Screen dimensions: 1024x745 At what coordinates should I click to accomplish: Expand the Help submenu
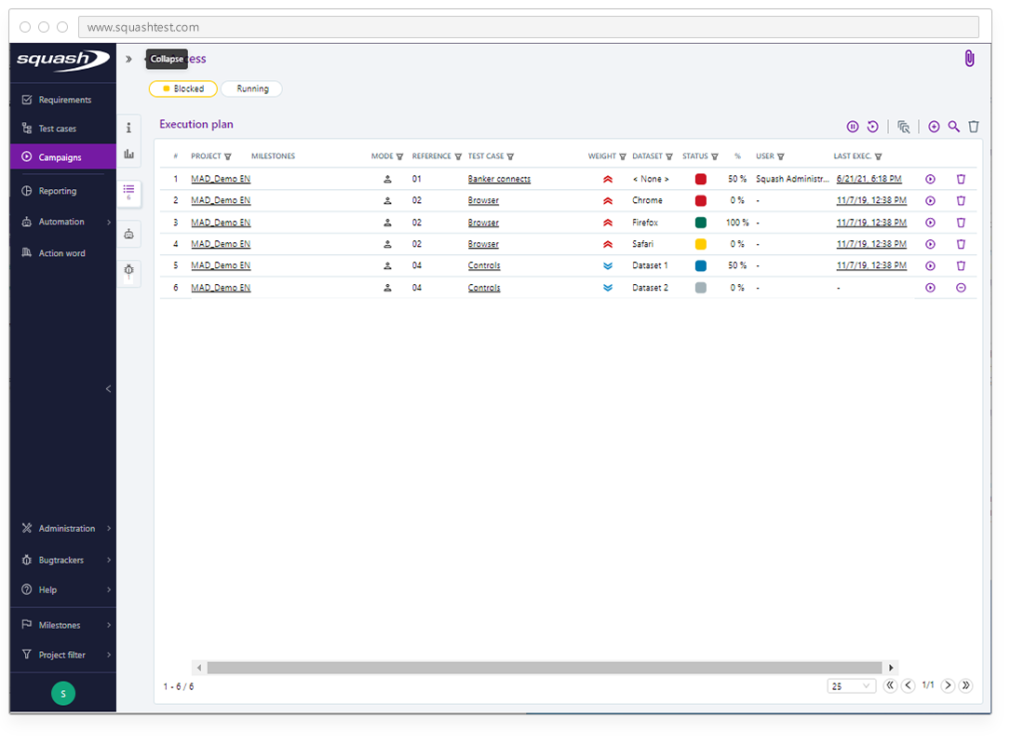tap(108, 590)
